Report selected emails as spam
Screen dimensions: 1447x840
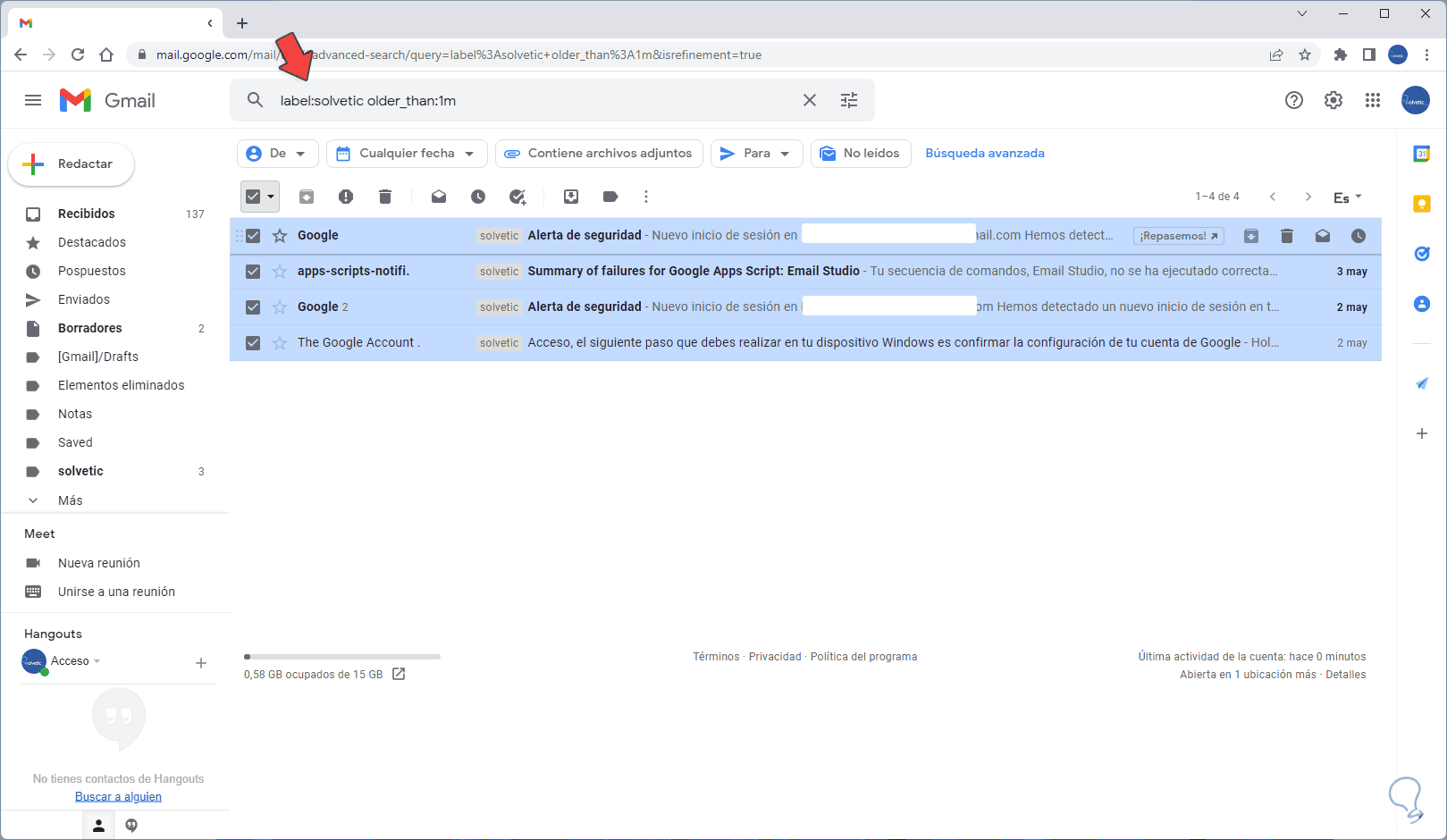pyautogui.click(x=346, y=197)
